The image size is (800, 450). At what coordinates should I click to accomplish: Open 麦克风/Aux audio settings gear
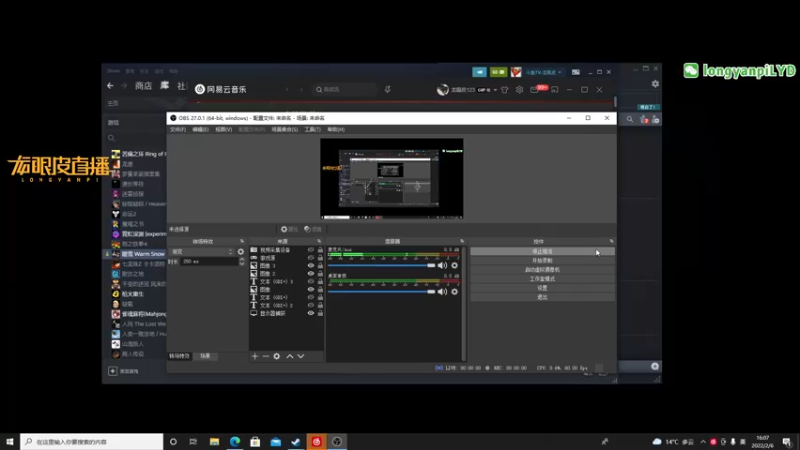click(x=455, y=265)
